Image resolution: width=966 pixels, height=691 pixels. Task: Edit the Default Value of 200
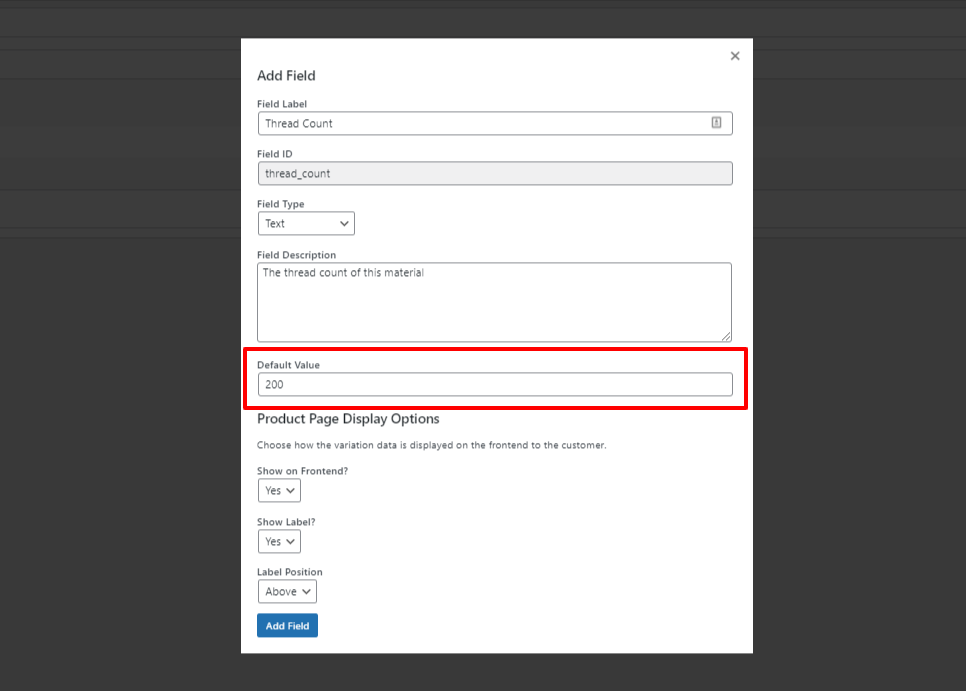[x=494, y=384]
